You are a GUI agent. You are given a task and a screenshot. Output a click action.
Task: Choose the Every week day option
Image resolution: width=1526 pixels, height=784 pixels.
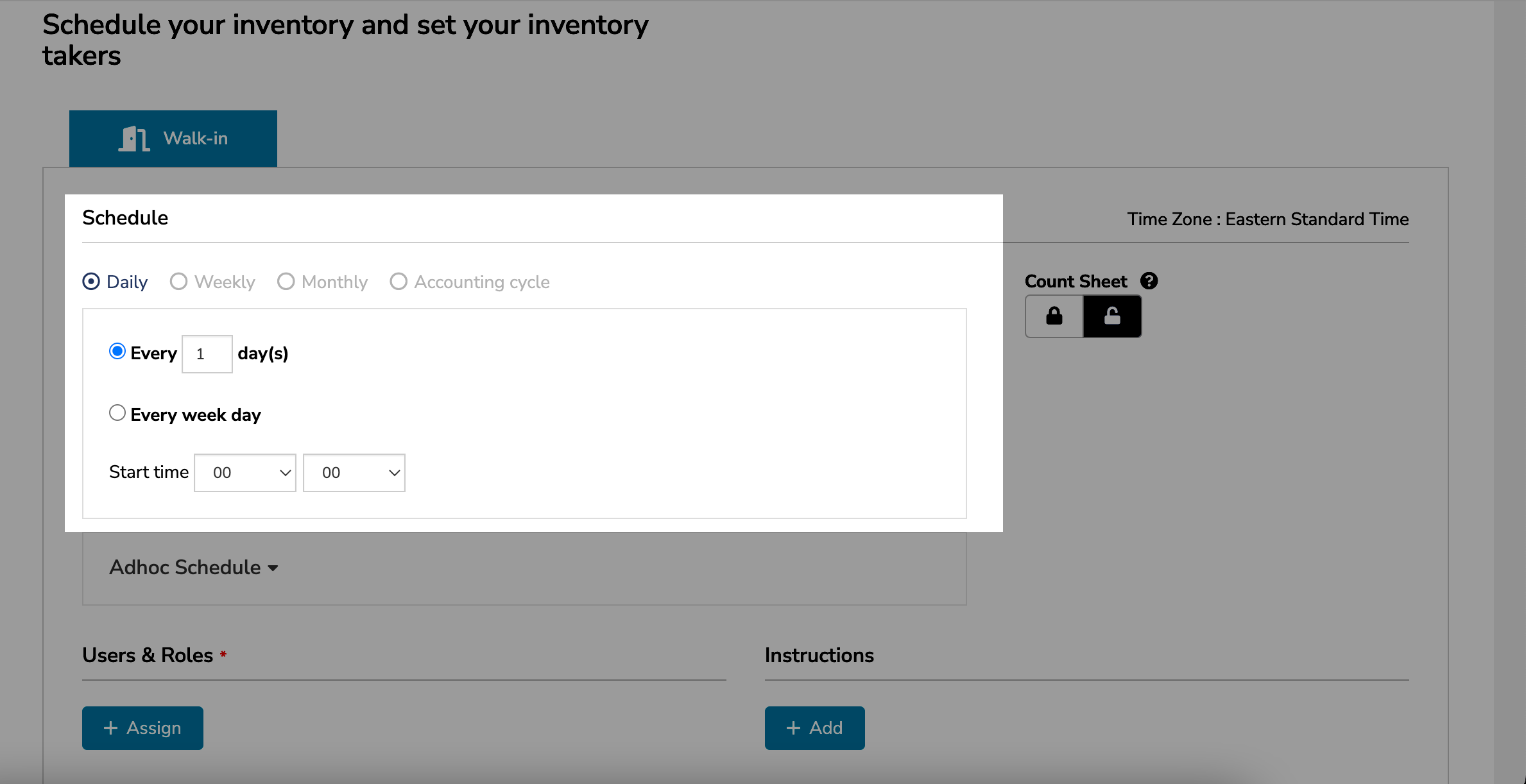tap(117, 413)
